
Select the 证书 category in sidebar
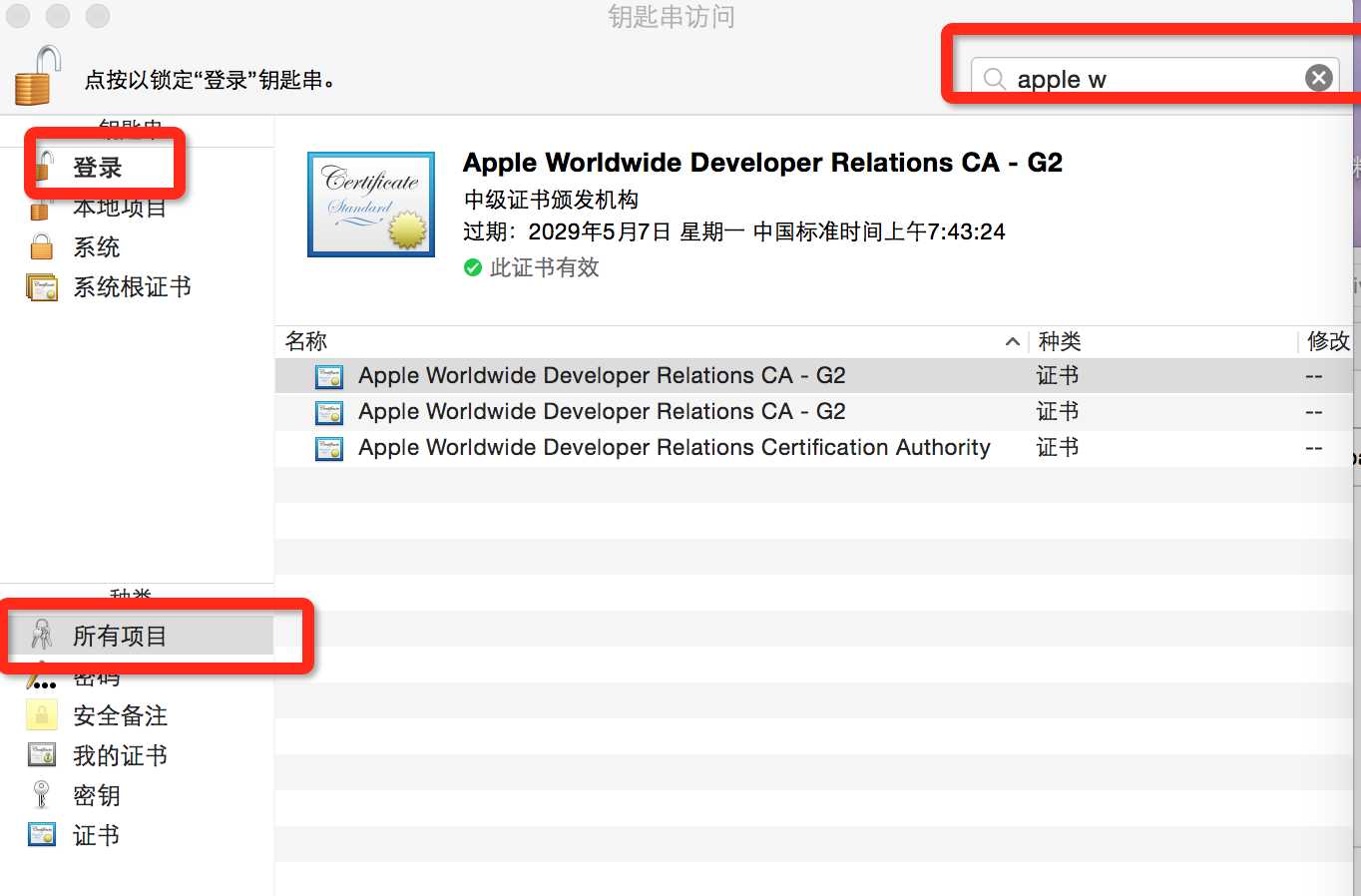click(97, 835)
